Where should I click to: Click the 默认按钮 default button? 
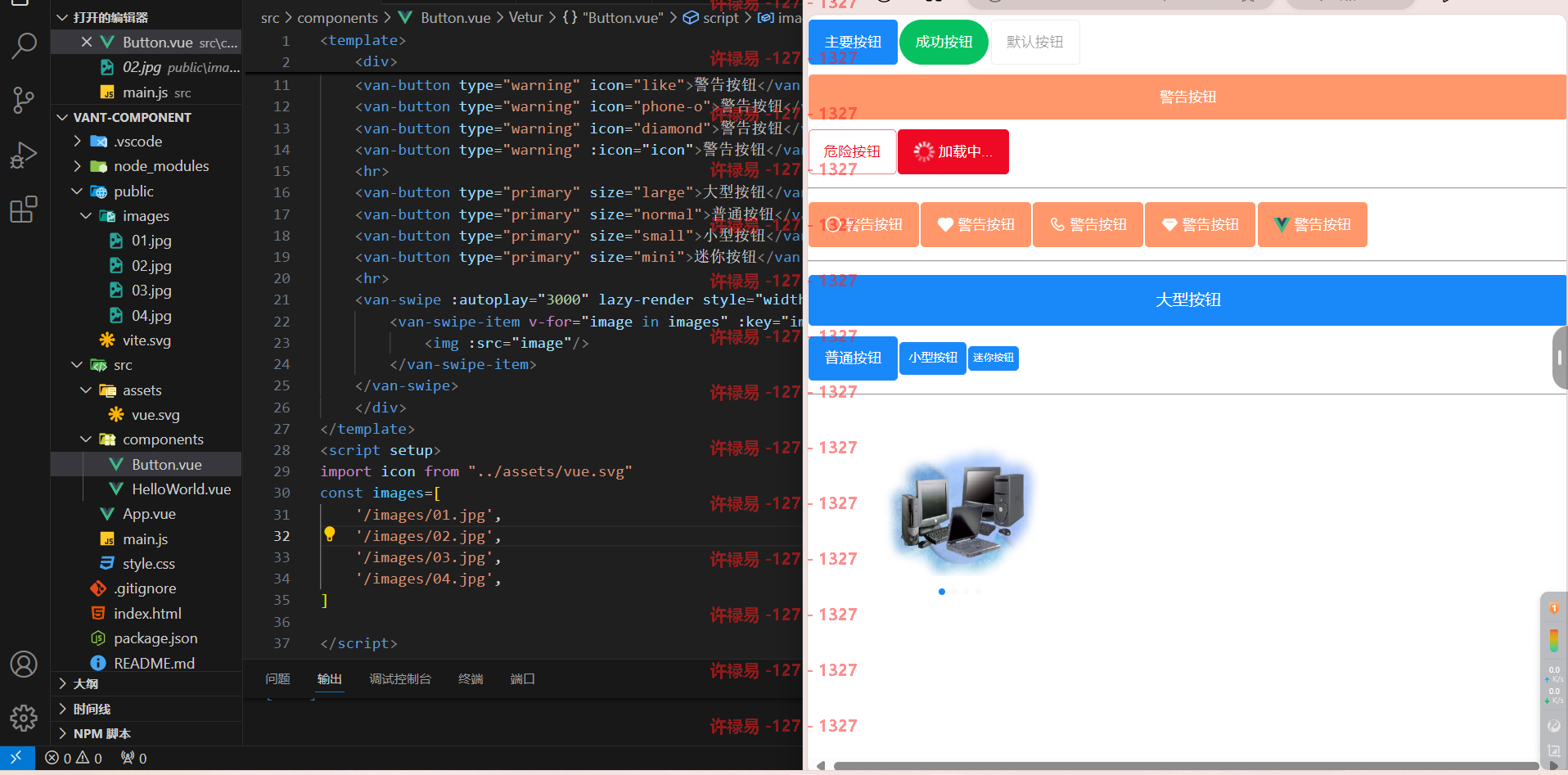1034,42
